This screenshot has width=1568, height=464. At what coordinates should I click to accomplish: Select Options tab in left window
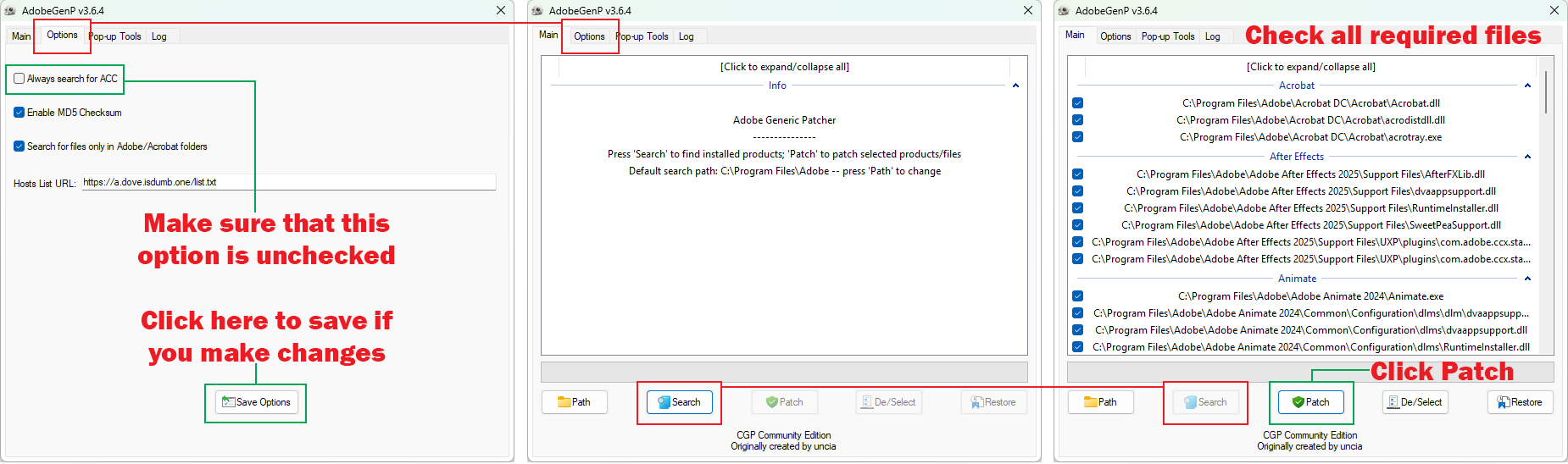62,35
